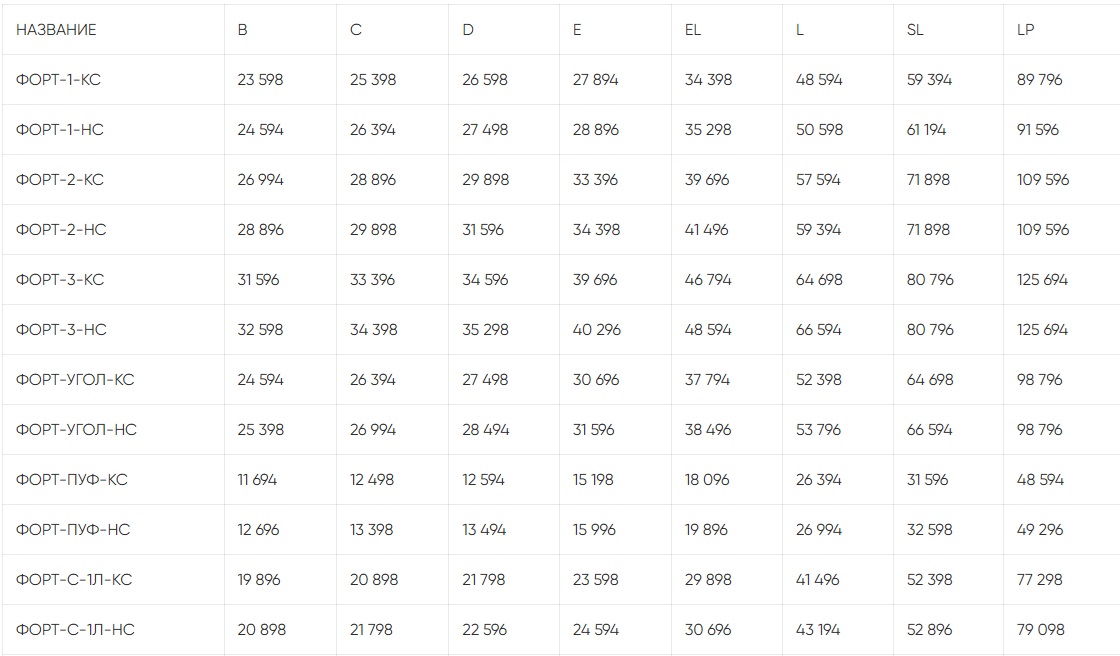Viewport: 1120px width, 656px height.
Task: Click the ФОРТ-С-1Л-КС row label
Action: pyautogui.click(x=74, y=580)
